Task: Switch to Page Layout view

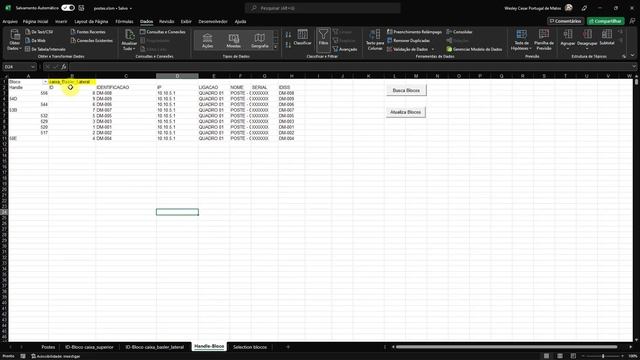Action: tap(560, 356)
